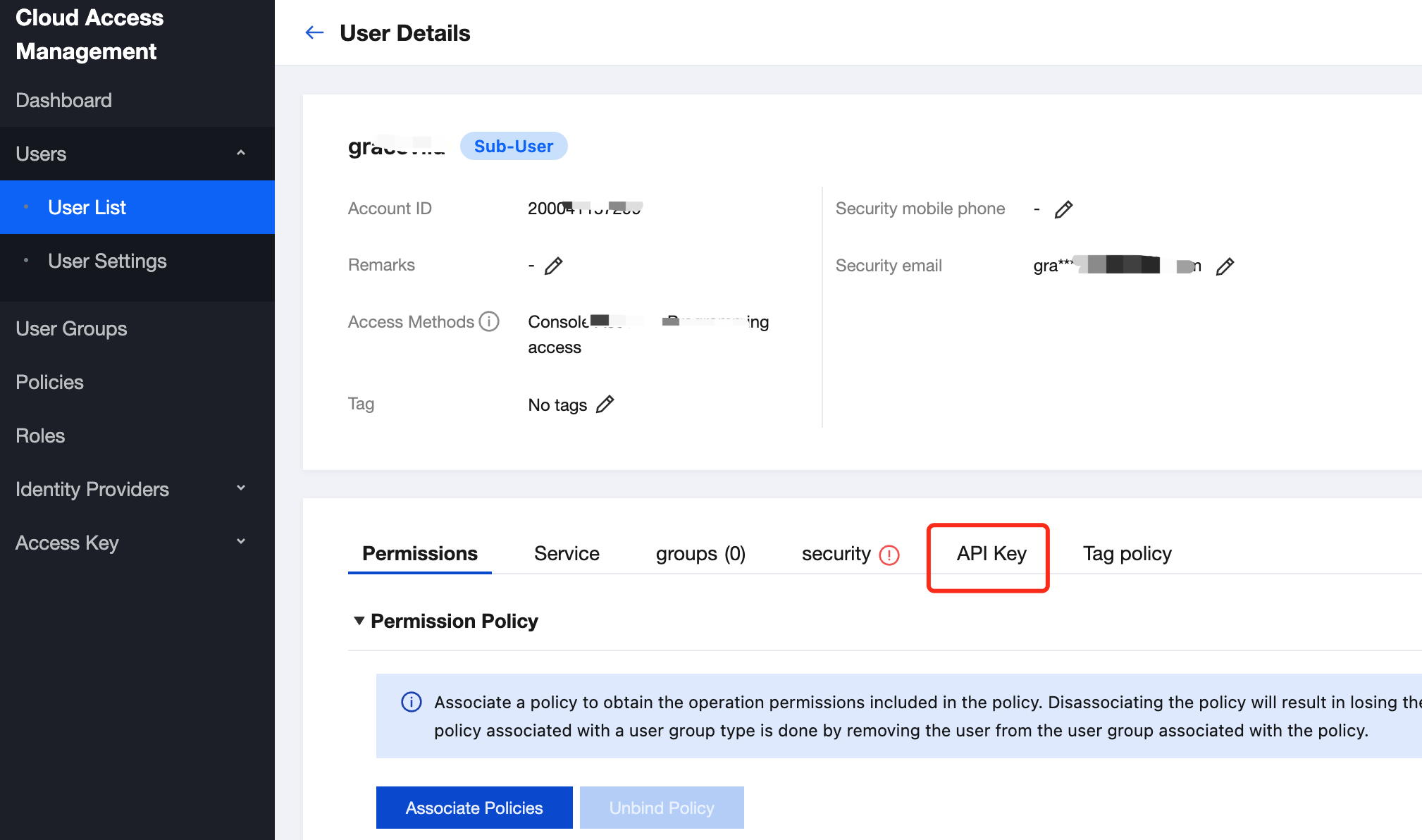Click security tab warning icon
This screenshot has width=1422, height=840.
889,555
